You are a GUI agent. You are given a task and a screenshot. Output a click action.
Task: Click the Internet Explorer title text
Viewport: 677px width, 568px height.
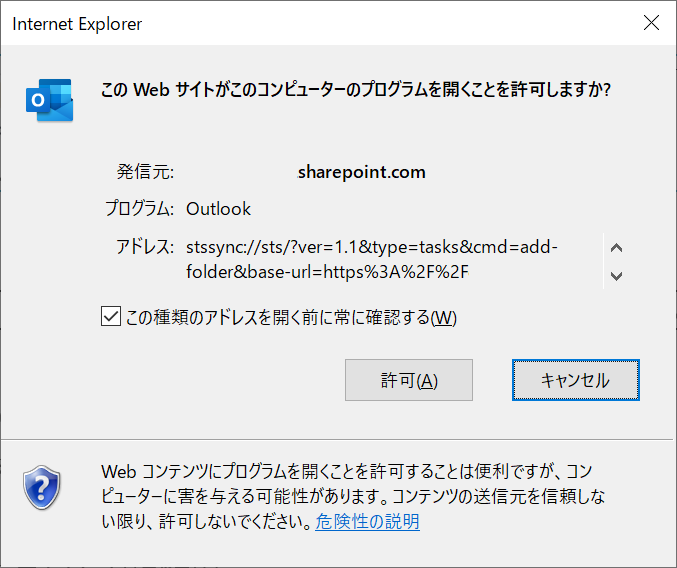77,24
